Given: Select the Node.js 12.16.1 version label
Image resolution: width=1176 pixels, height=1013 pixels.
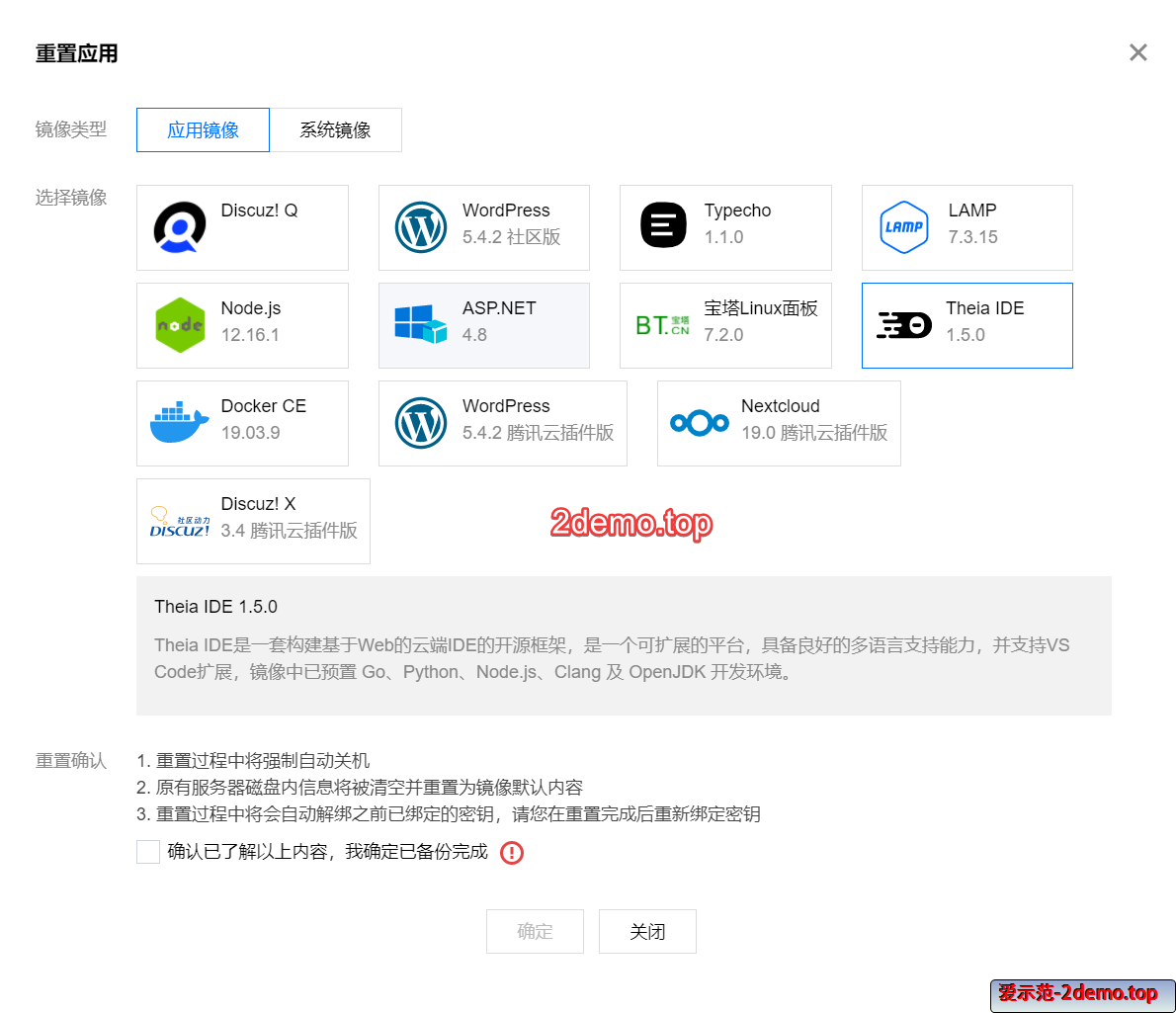Looking at the screenshot, I should (x=250, y=334).
